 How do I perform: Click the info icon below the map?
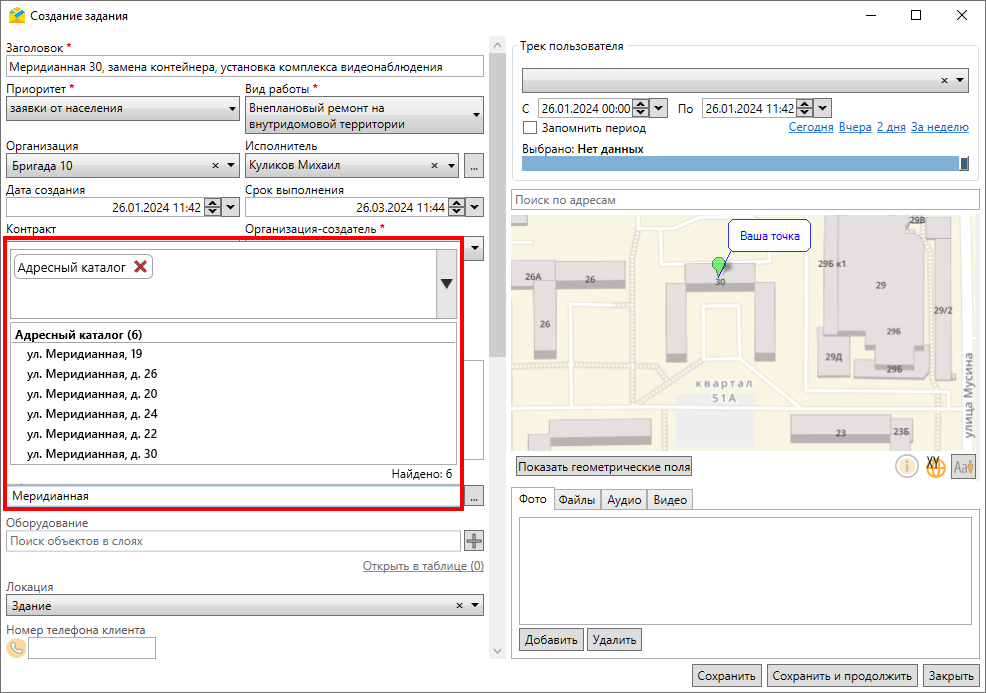pyautogui.click(x=906, y=466)
